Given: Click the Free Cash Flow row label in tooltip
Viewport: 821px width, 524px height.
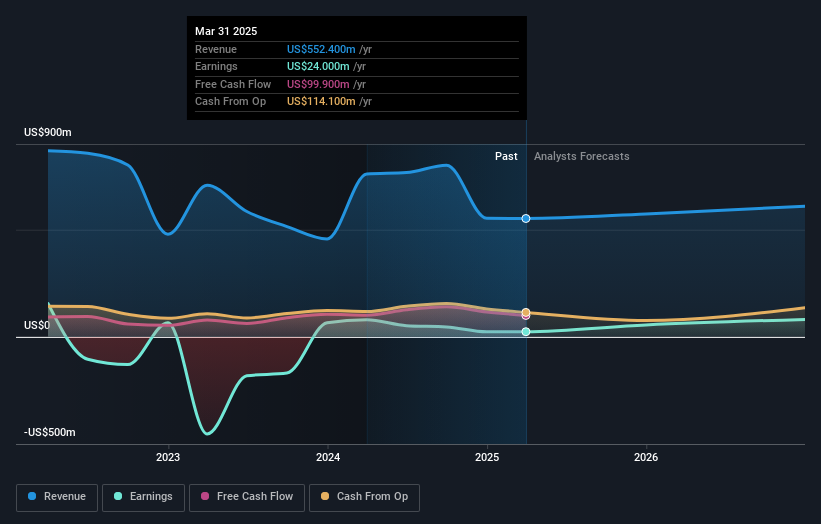Looking at the screenshot, I should tap(233, 84).
